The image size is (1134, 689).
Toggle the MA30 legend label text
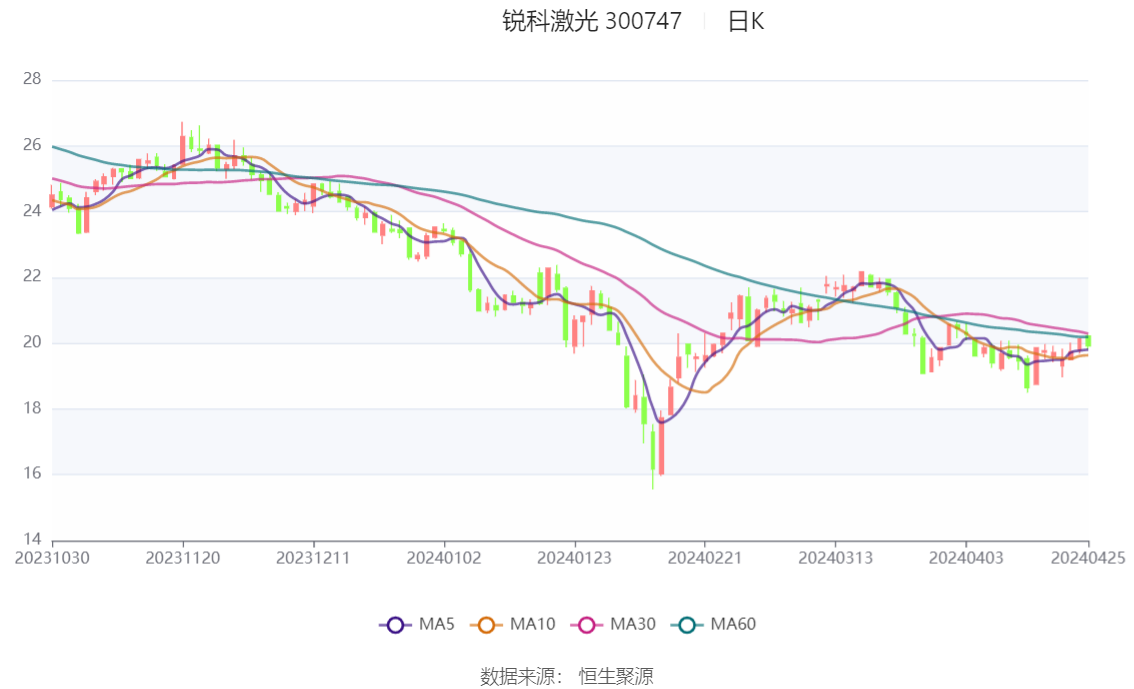pyautogui.click(x=632, y=625)
